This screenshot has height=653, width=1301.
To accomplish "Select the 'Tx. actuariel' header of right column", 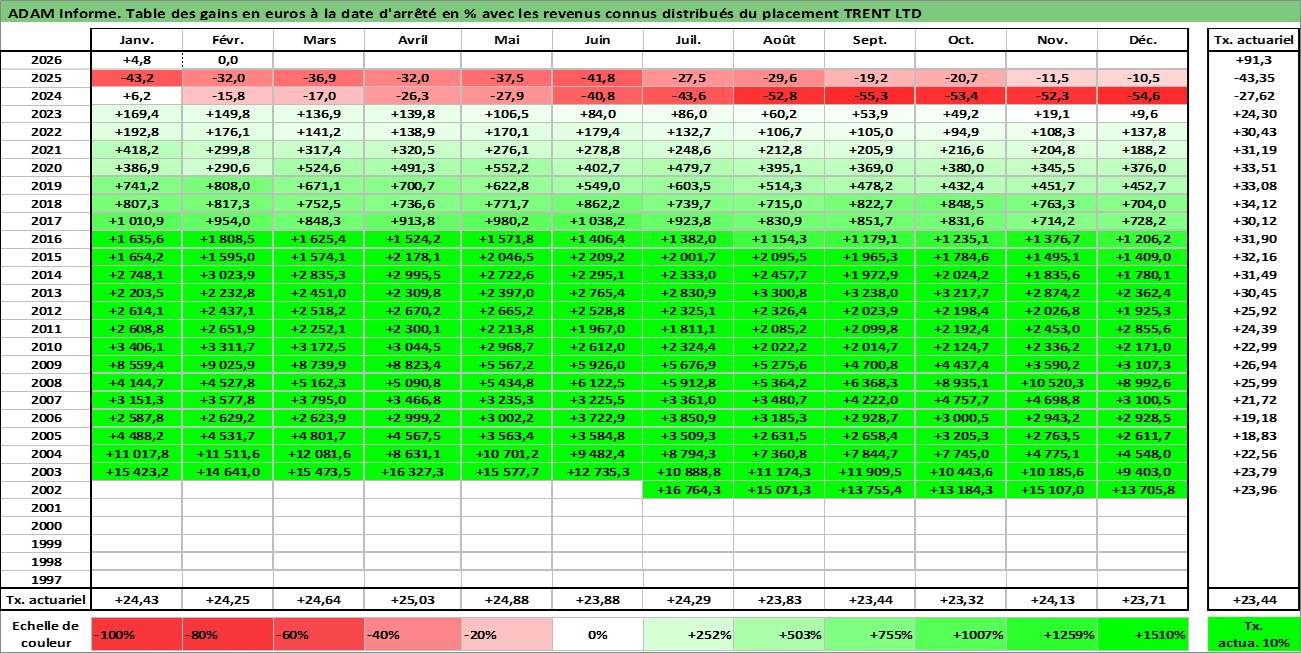I will pyautogui.click(x=1254, y=40).
